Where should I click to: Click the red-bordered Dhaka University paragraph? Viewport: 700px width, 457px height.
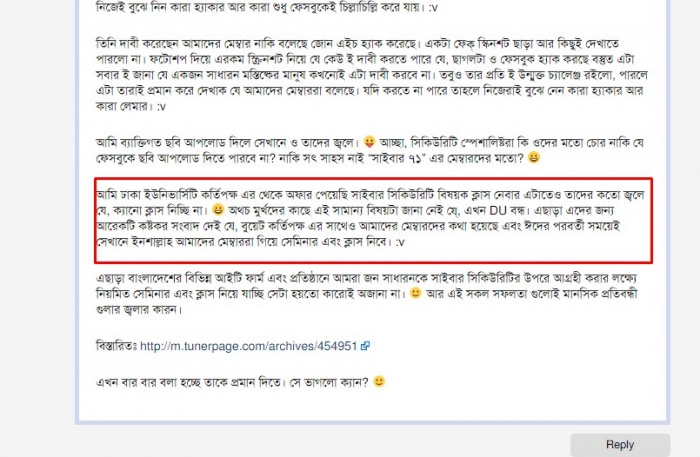374,220
